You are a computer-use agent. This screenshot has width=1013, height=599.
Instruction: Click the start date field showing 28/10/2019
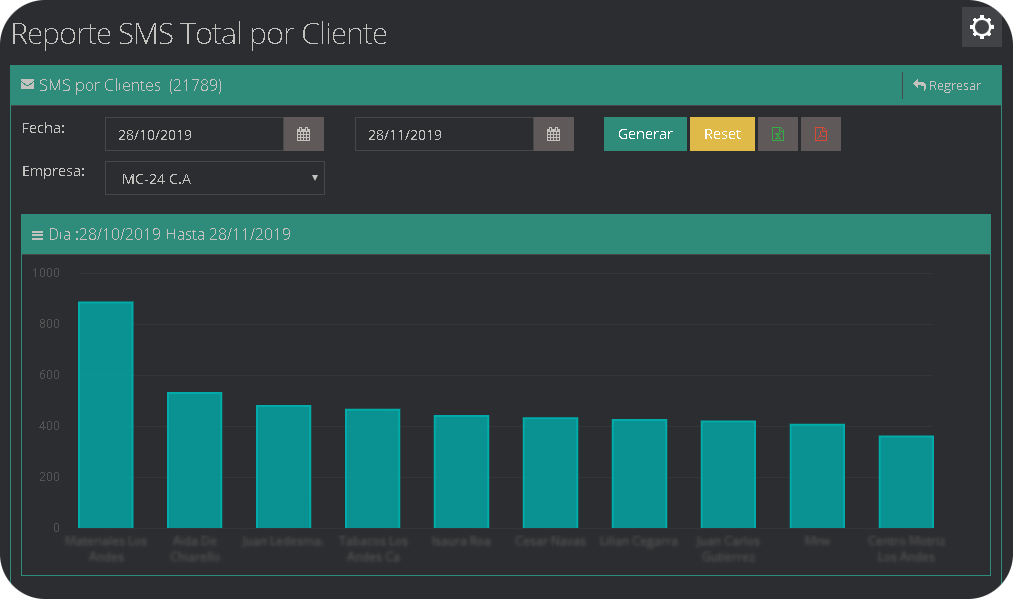pyautogui.click(x=193, y=133)
